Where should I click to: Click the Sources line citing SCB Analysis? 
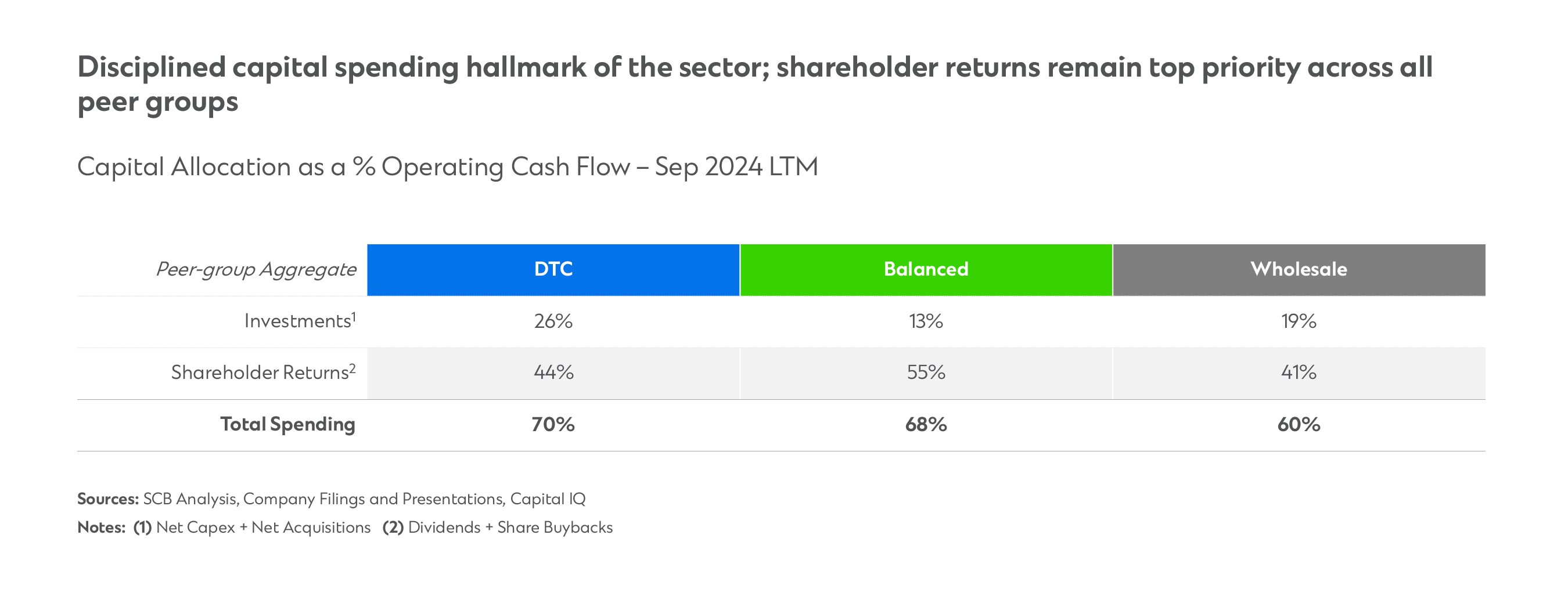click(331, 499)
